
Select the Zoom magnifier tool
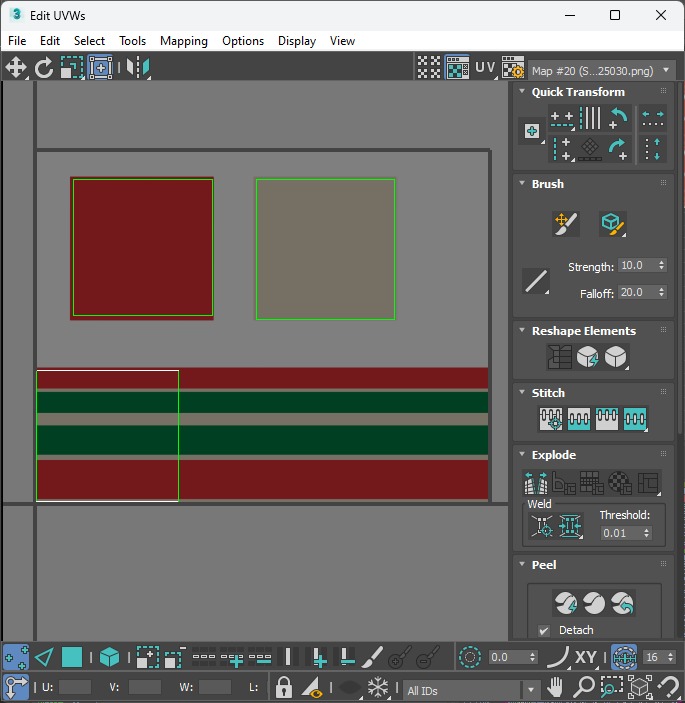[584, 686]
